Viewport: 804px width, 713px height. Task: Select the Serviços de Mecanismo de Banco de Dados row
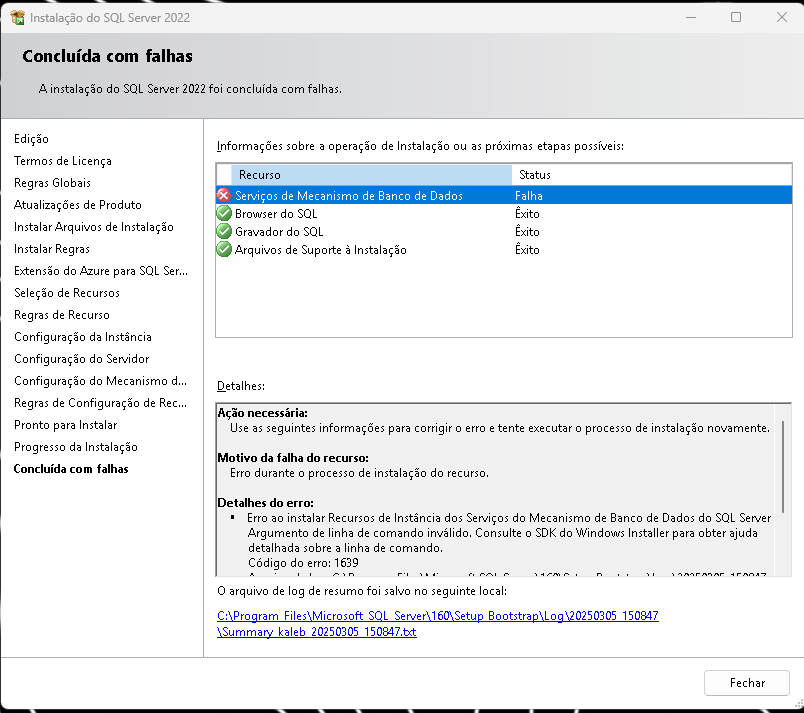coord(504,195)
